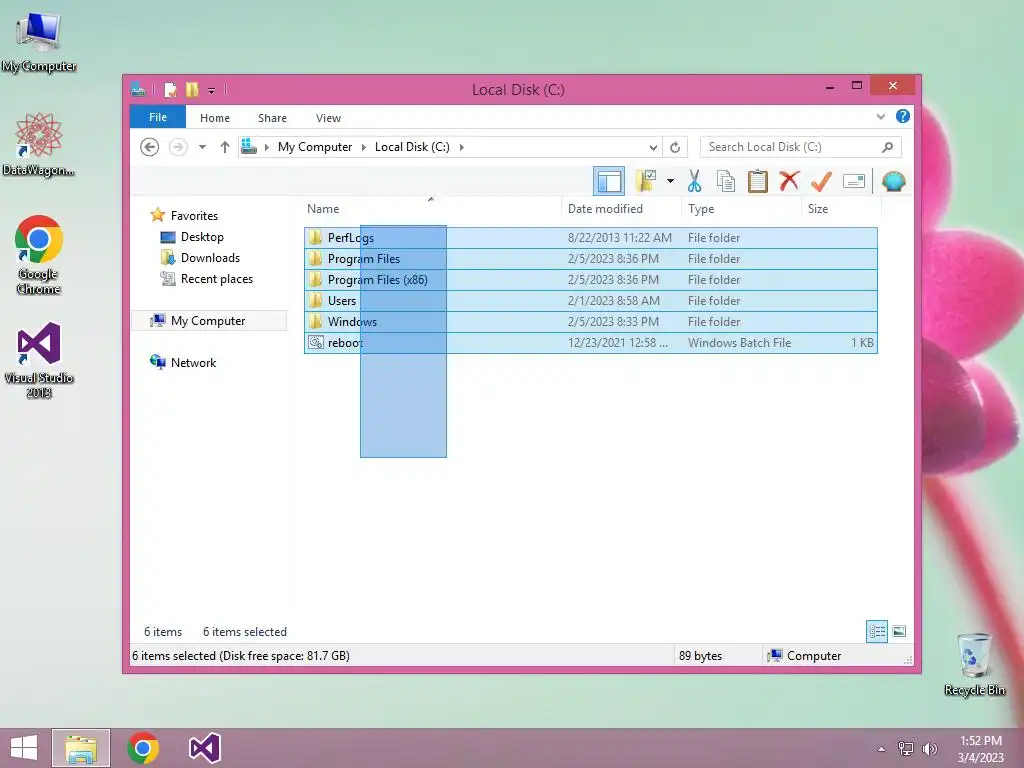
Task: Toggle the navigation pane layout button
Action: coord(609,182)
